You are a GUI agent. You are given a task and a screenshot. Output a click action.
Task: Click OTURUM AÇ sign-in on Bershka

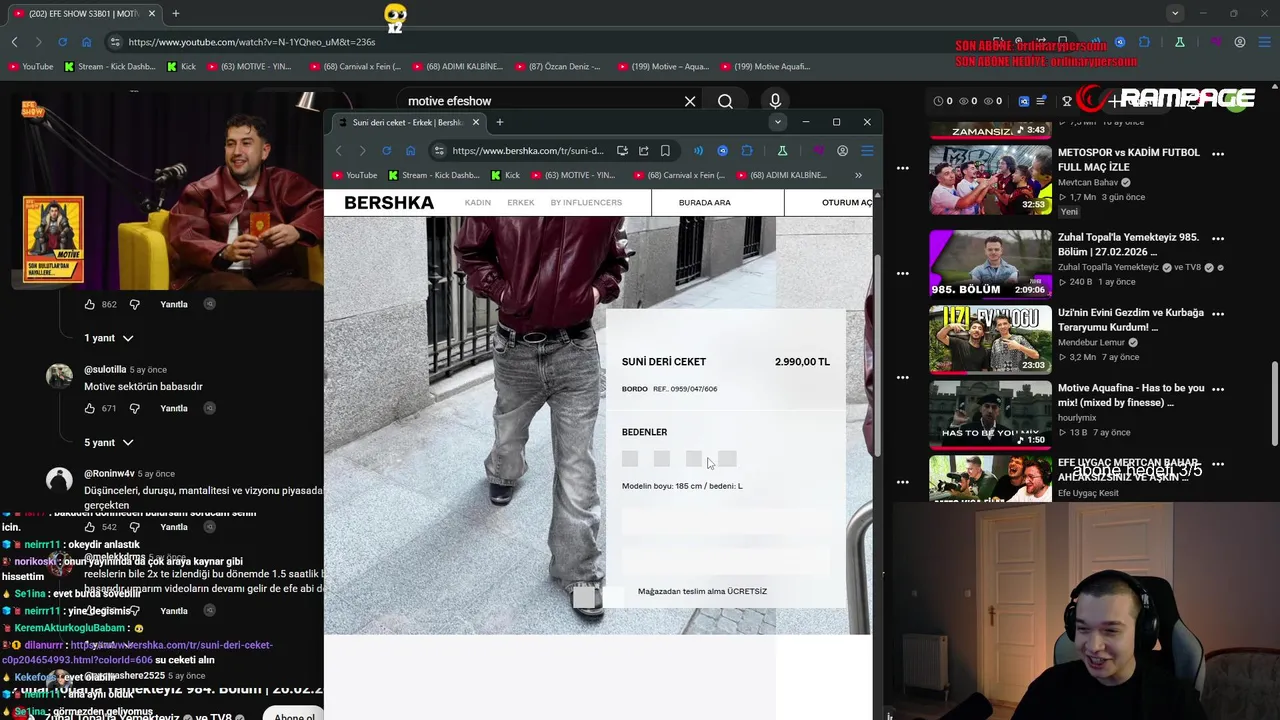point(847,202)
